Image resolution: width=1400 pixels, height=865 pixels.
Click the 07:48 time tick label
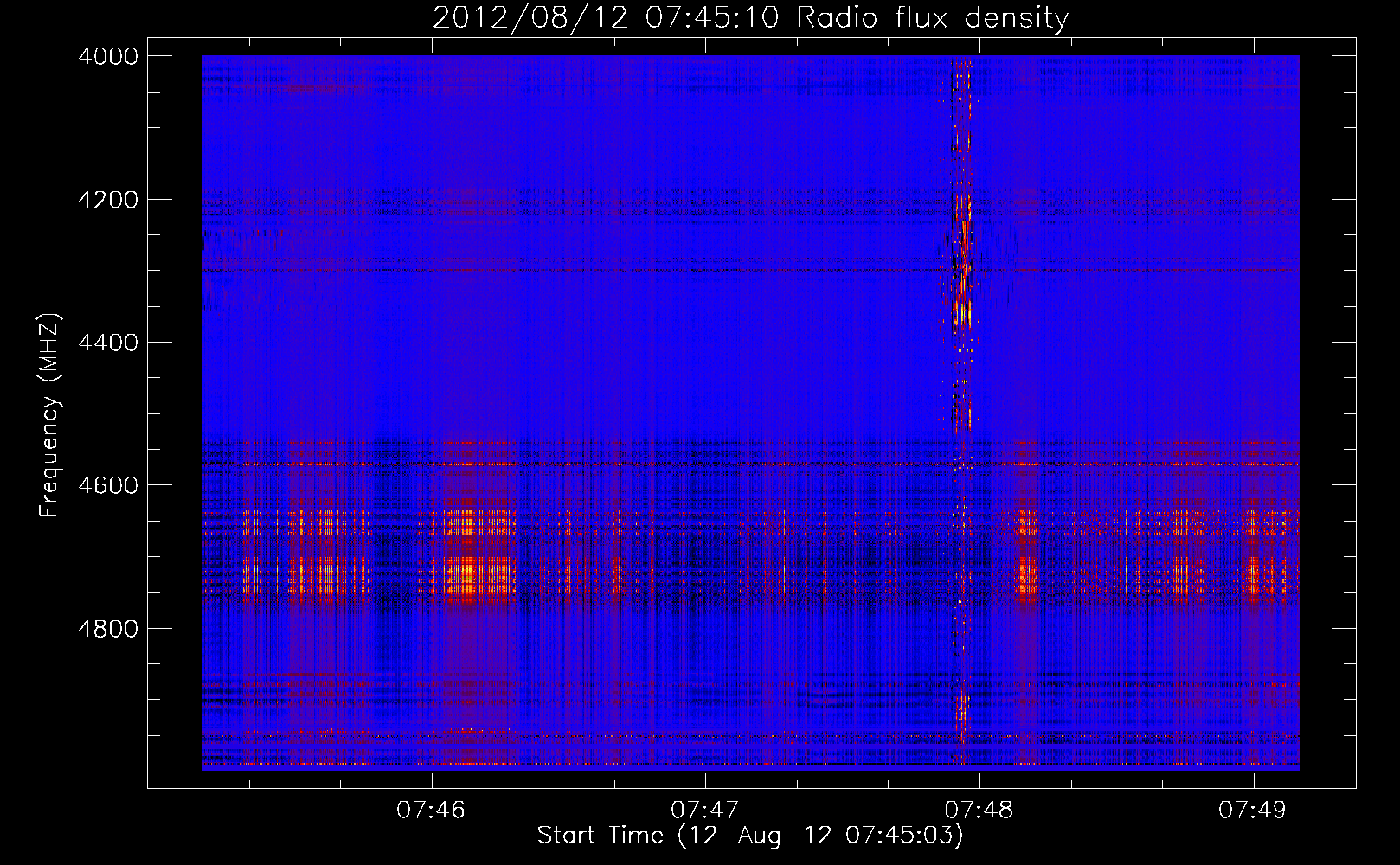point(979,811)
